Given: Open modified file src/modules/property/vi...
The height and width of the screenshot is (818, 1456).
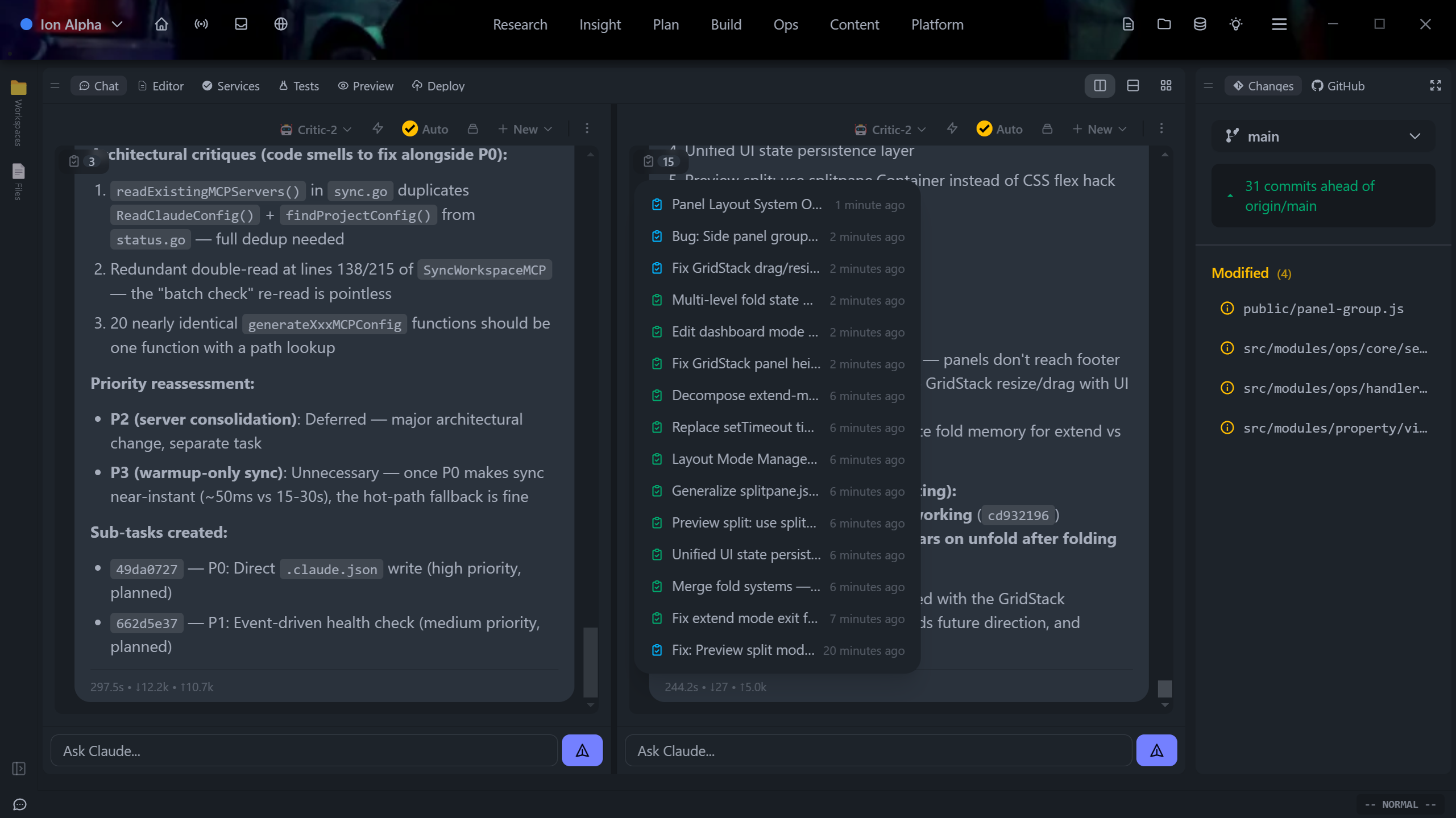Looking at the screenshot, I should [1323, 428].
